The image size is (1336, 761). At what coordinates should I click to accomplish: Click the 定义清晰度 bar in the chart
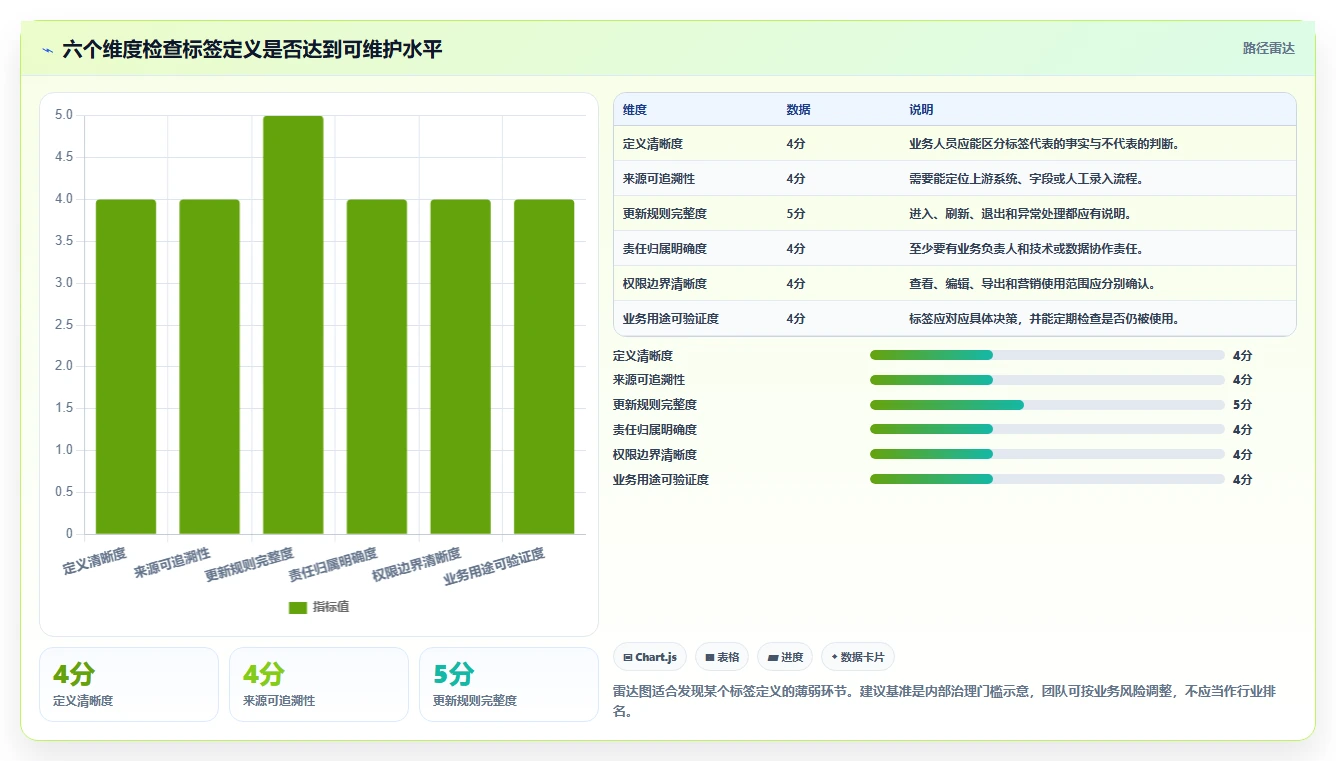point(126,367)
